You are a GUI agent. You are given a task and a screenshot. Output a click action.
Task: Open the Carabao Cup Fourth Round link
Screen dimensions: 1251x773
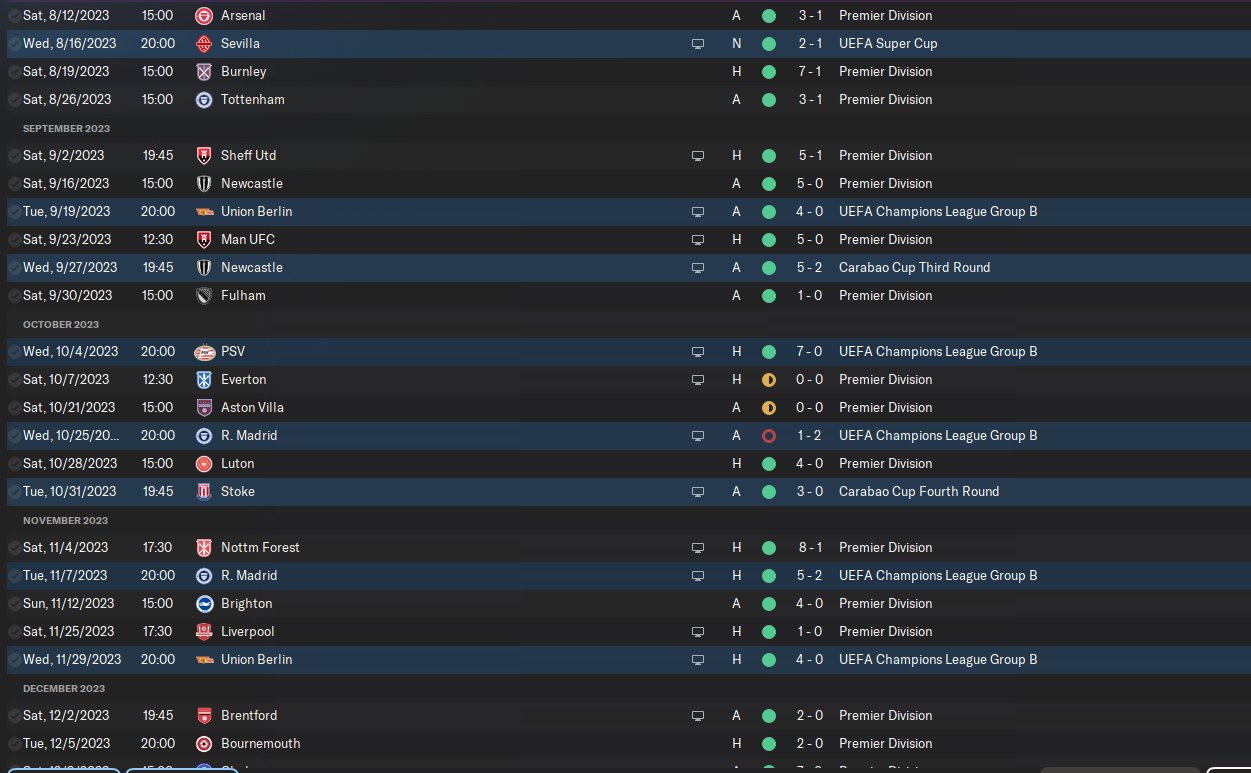[918, 492]
